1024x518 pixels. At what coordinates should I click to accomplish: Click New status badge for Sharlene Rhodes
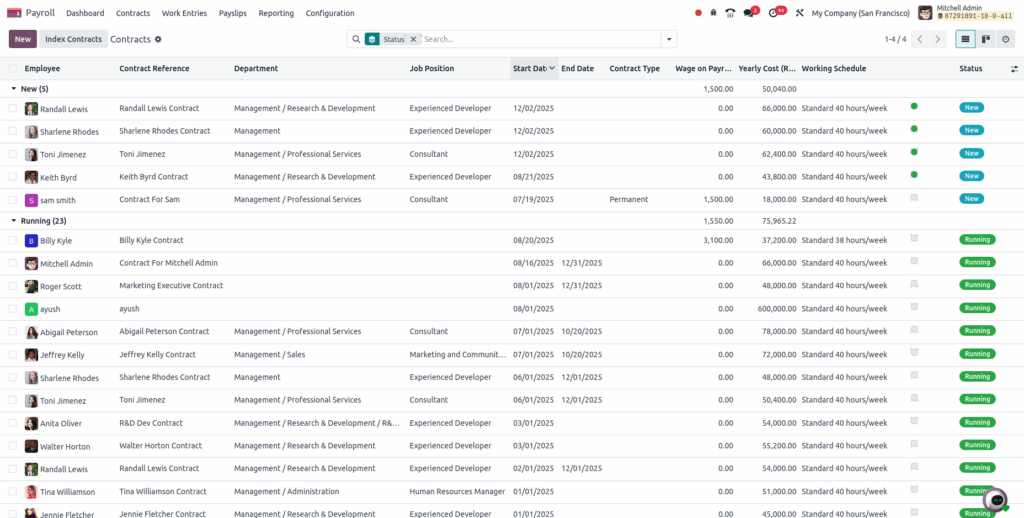pyautogui.click(x=972, y=131)
